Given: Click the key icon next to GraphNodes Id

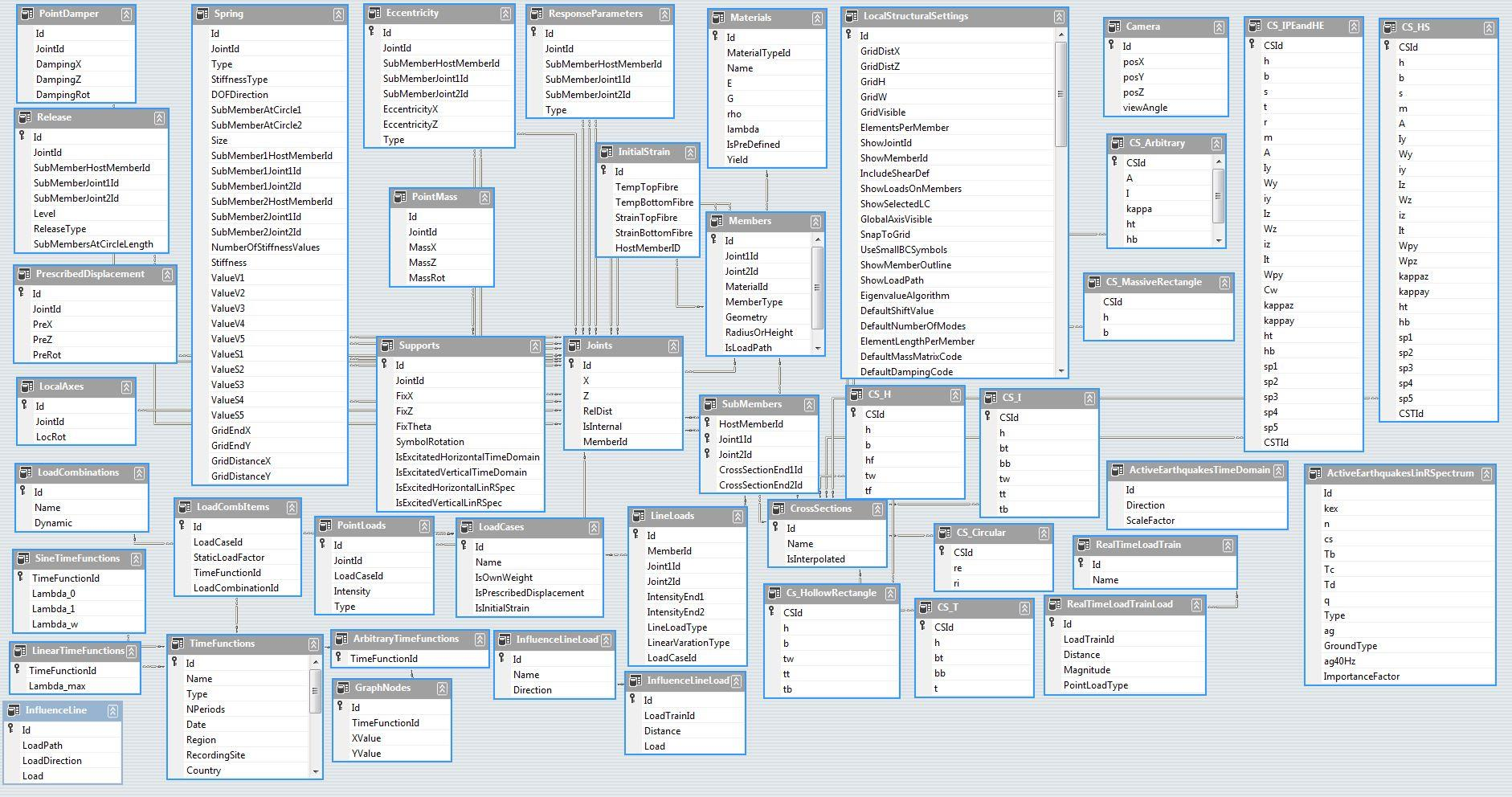Looking at the screenshot, I should click(x=340, y=707).
